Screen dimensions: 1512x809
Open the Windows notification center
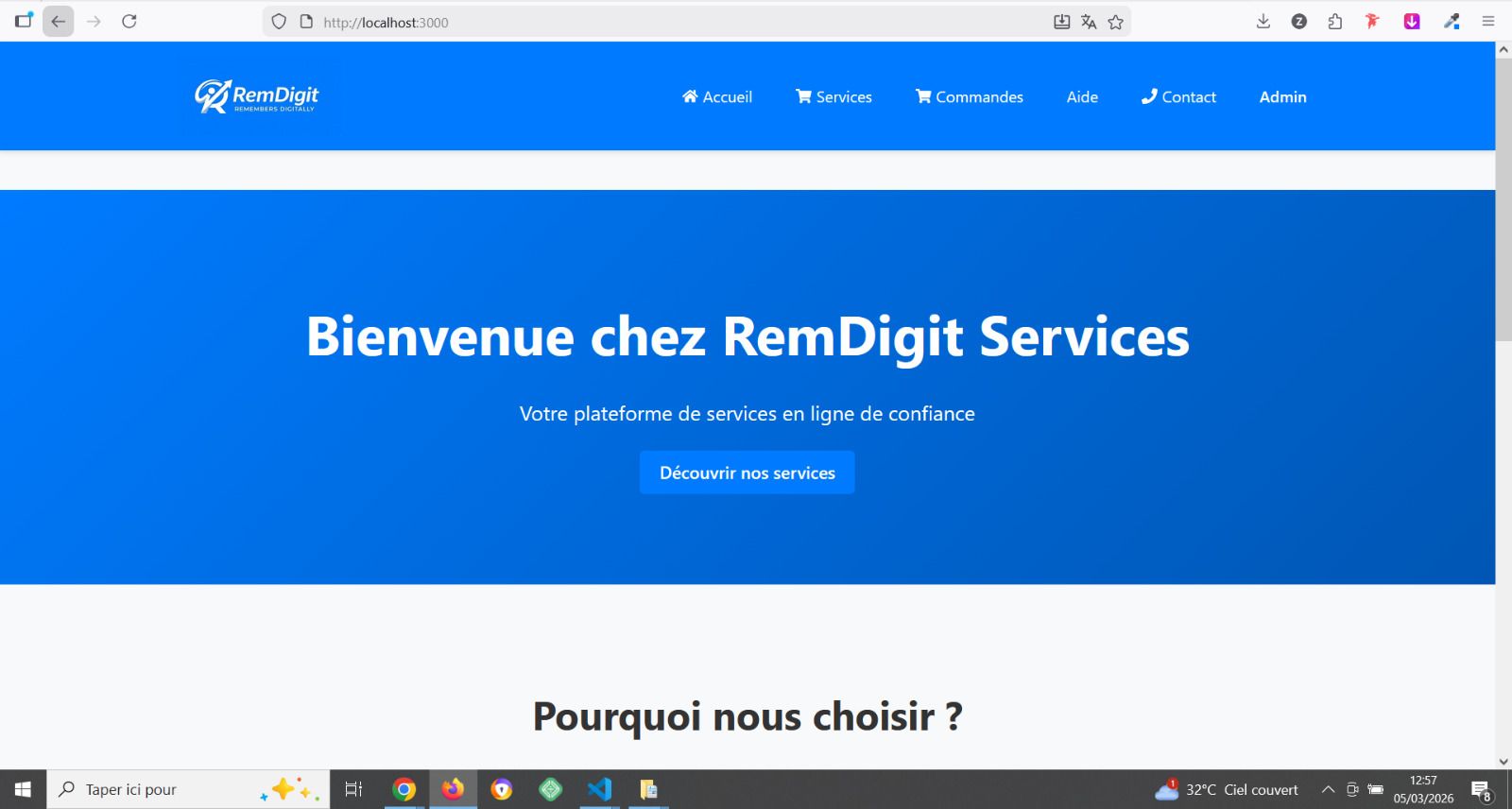1482,790
